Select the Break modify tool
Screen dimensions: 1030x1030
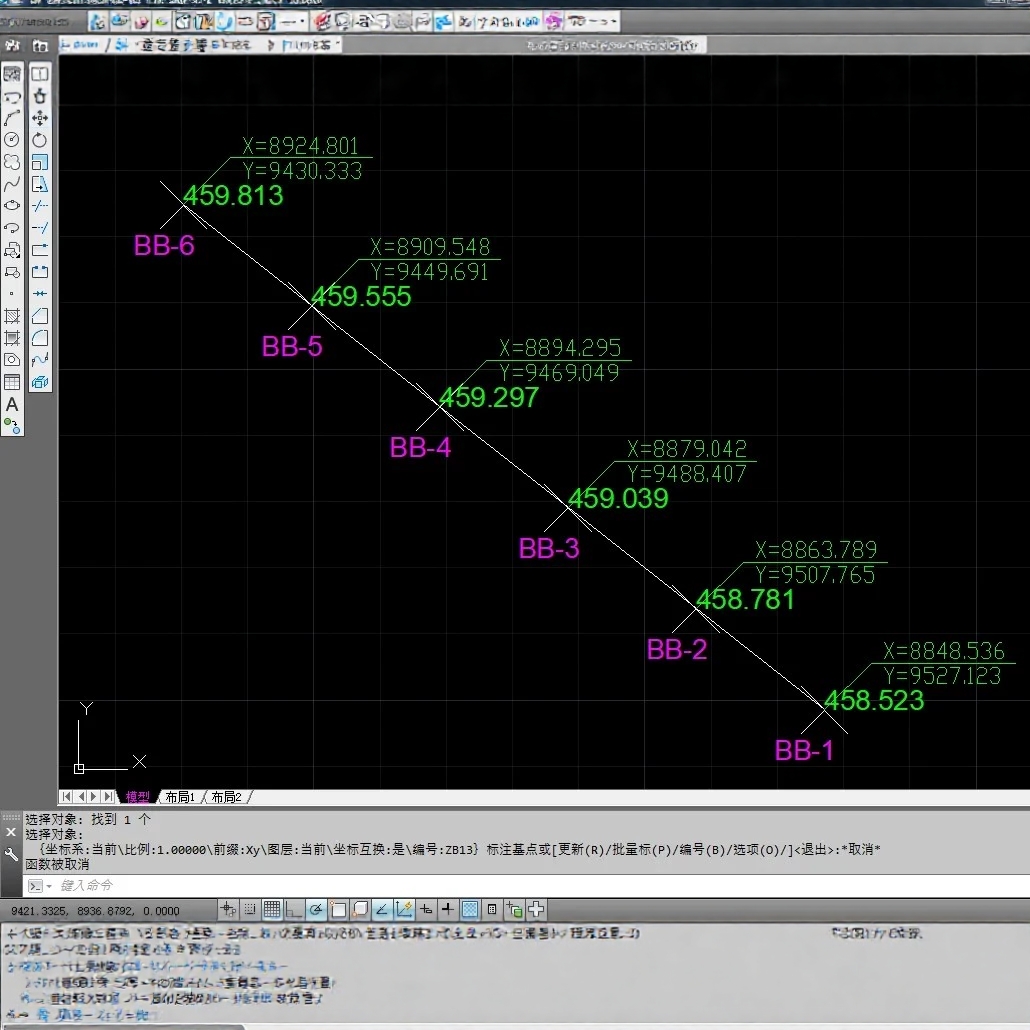pos(40,272)
